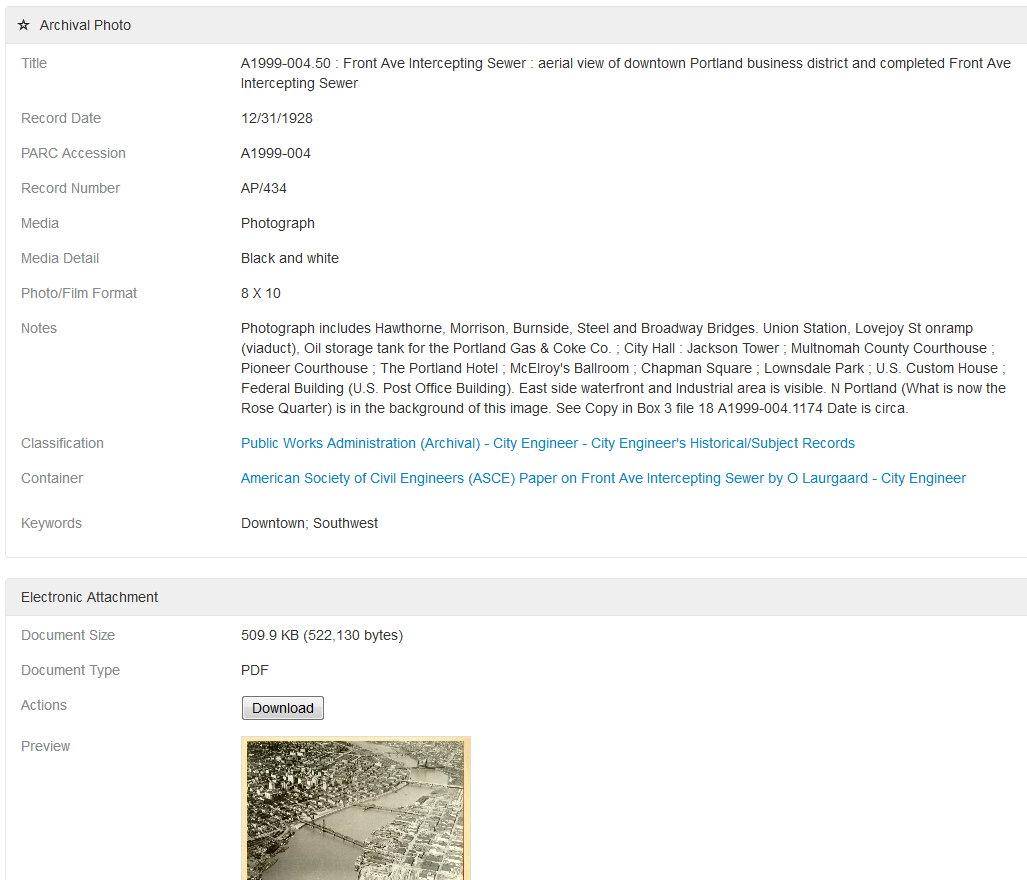Select the record date 12/31/1928
Screen dimensions: 1027x880
(x=276, y=119)
